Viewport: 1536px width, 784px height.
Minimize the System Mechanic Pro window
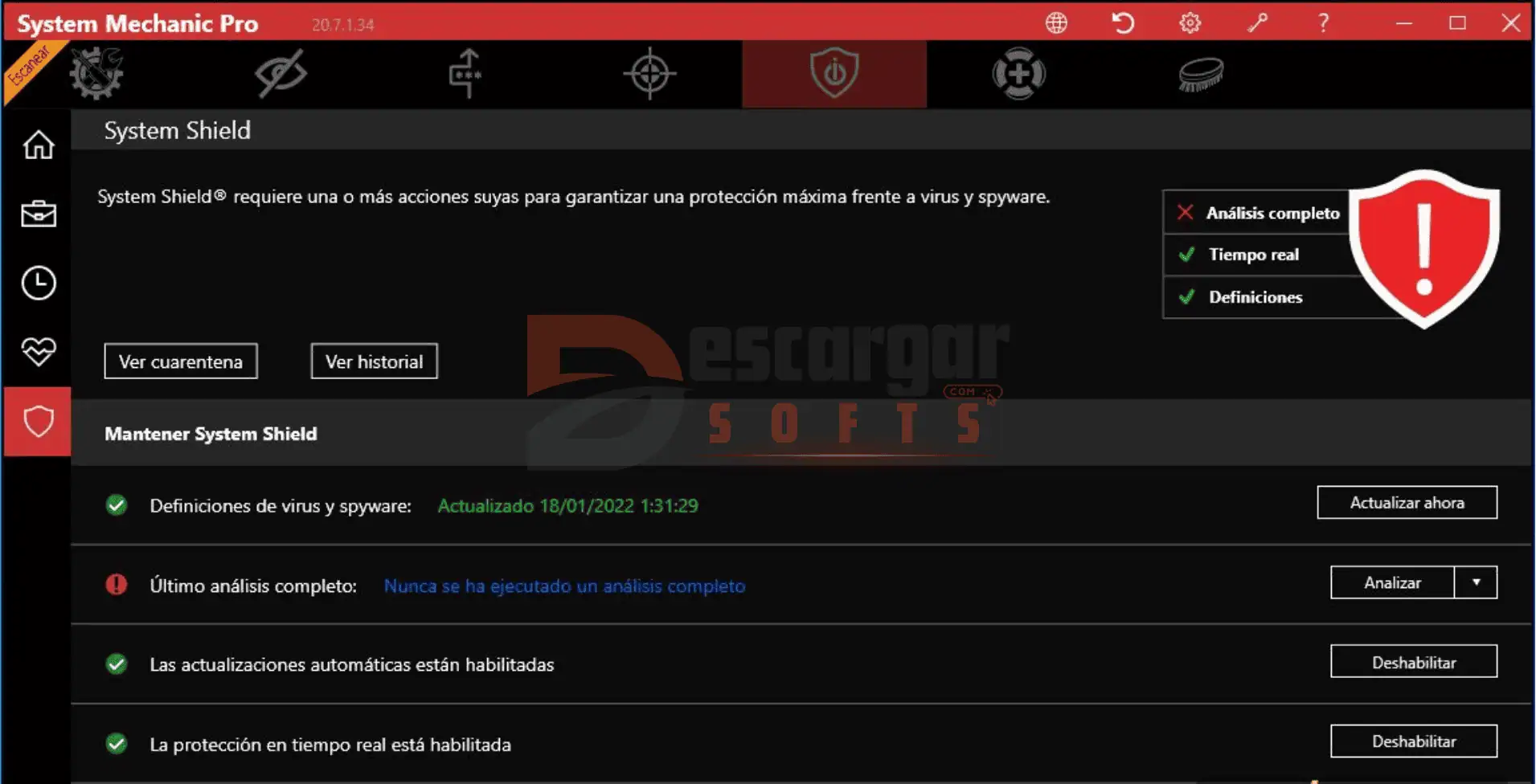[1404, 22]
